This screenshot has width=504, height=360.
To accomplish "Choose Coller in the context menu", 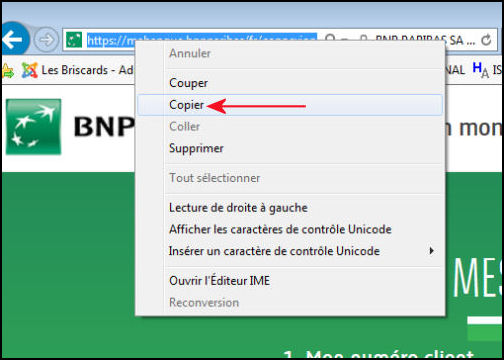I will (289, 127).
